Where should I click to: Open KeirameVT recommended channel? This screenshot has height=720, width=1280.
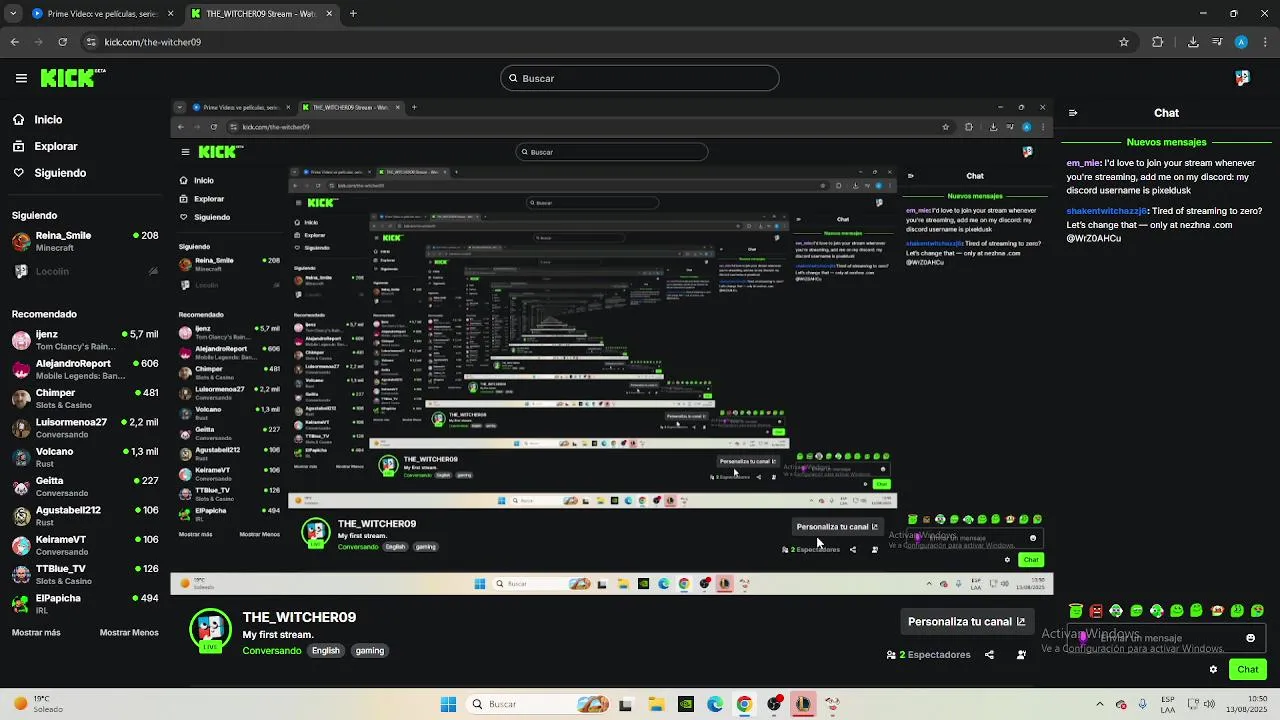pos(85,545)
